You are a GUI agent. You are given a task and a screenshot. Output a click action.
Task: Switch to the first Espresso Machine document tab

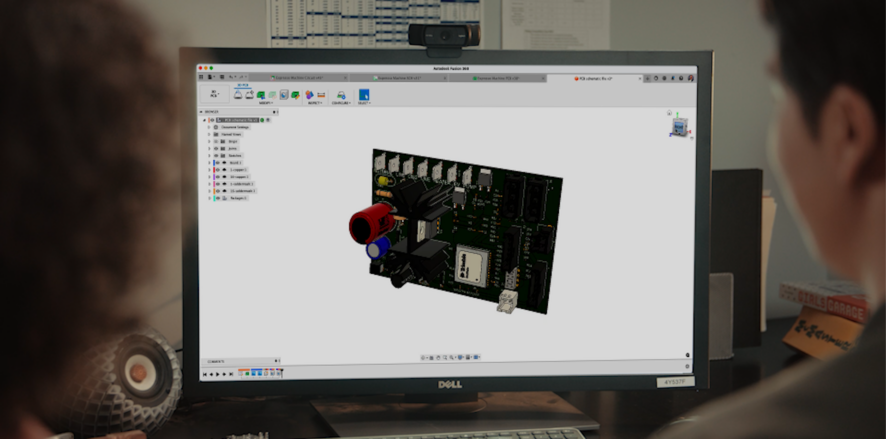[298, 78]
